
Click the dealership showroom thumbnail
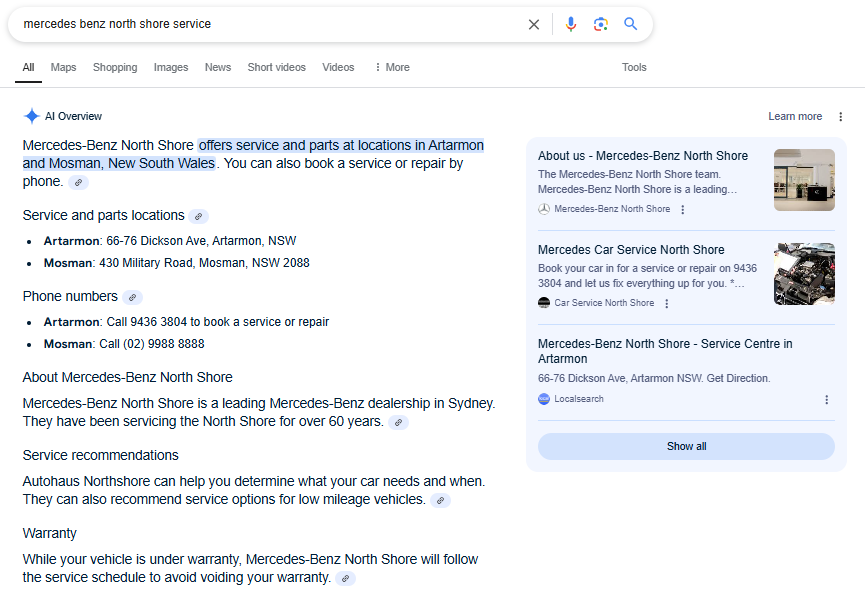click(804, 180)
